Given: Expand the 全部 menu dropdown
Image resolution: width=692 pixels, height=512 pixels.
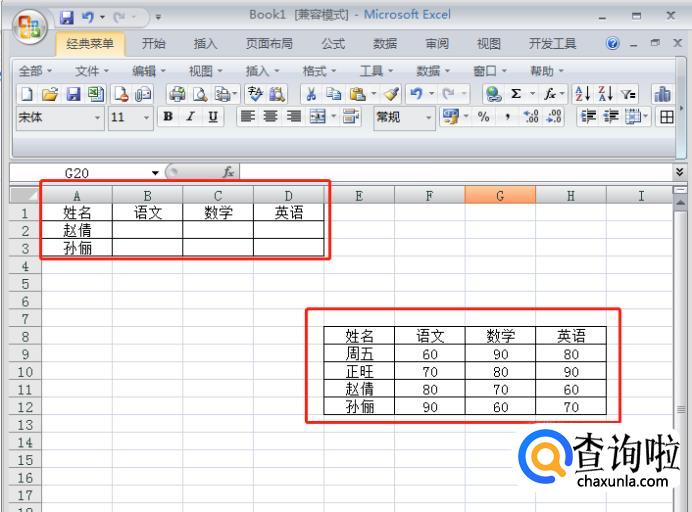Looking at the screenshot, I should pyautogui.click(x=35, y=71).
